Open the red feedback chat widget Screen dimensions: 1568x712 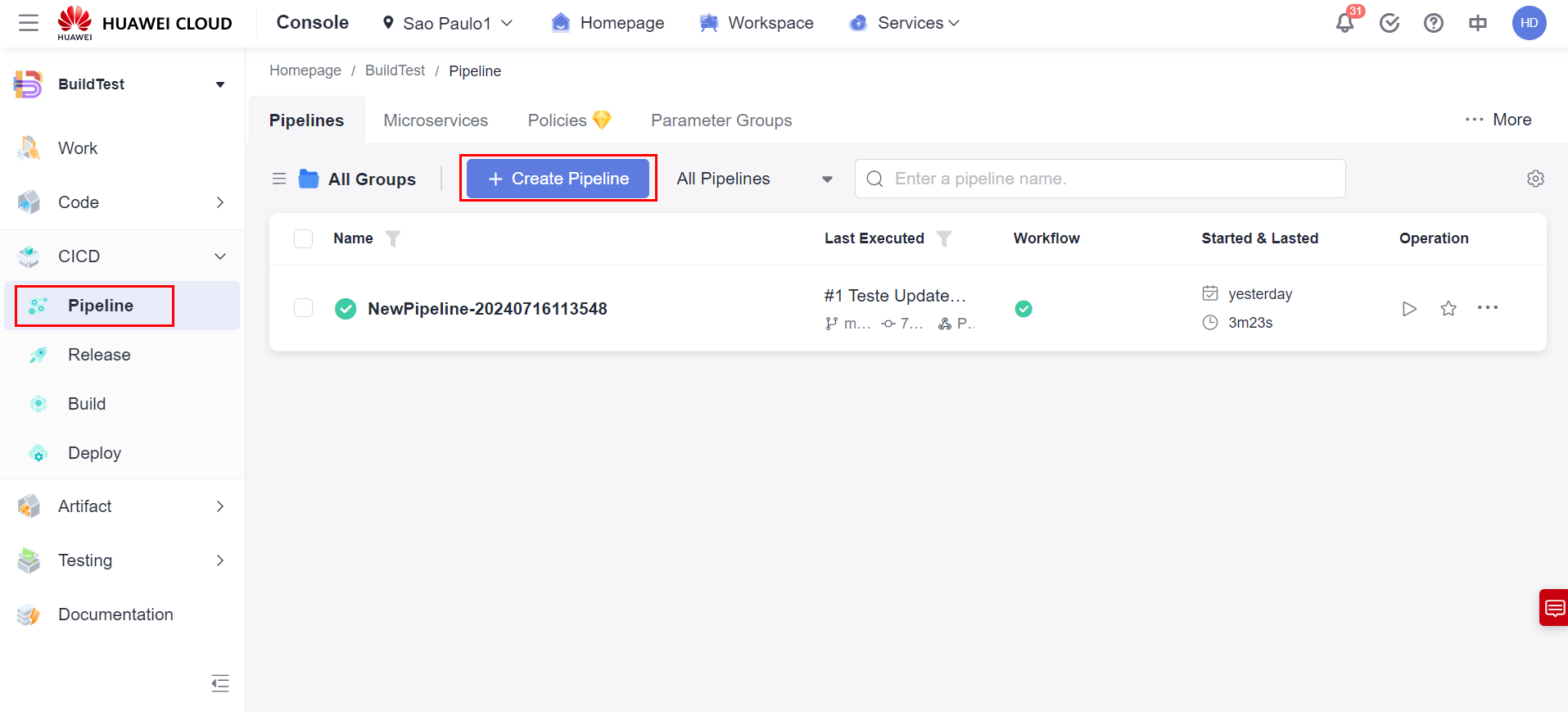coord(1553,608)
